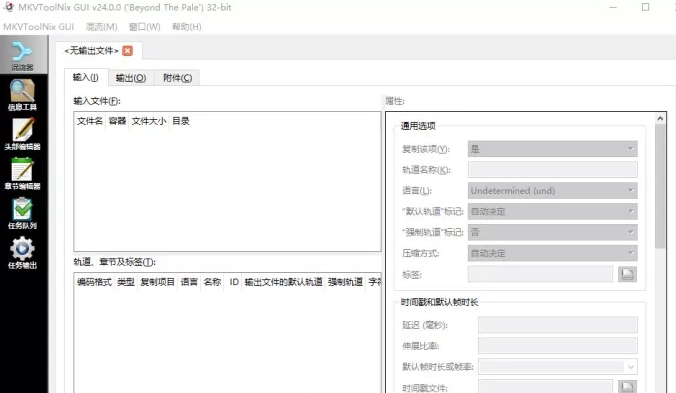Open the 窗口(W) menu
676x393 pixels.
point(144,27)
